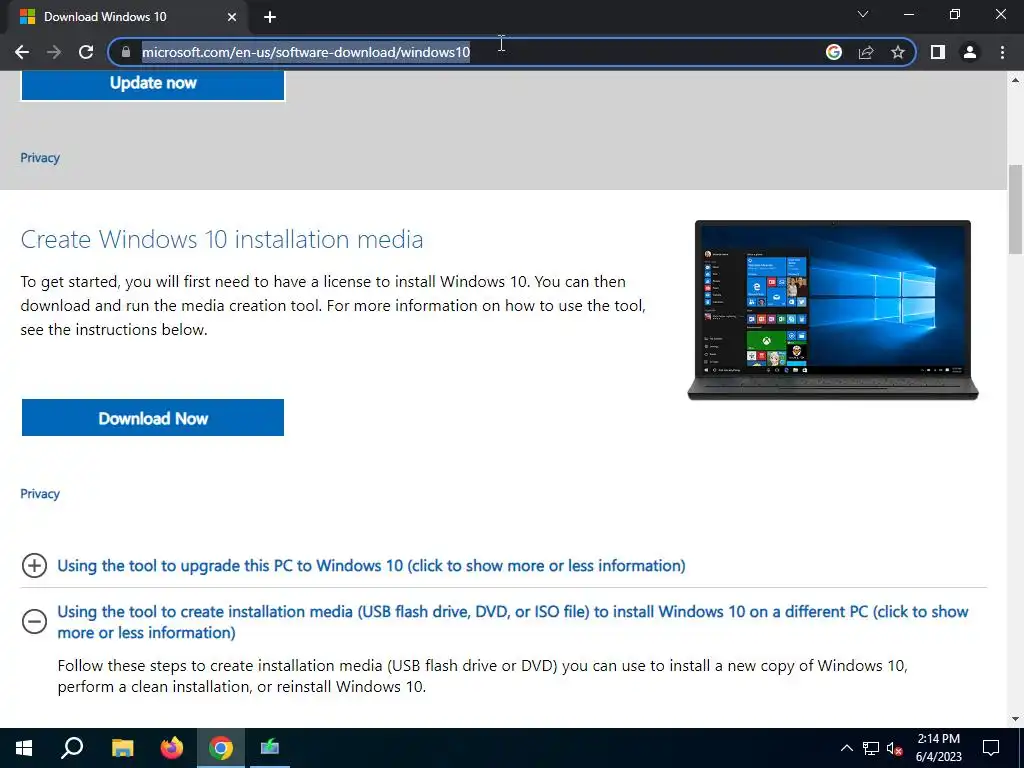This screenshot has width=1024, height=768.
Task: Click the 'To get started' paragraph text
Action: 333,306
